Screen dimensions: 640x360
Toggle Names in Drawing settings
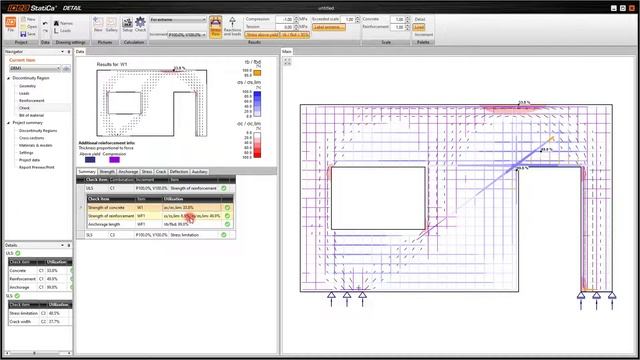(x=63, y=23)
